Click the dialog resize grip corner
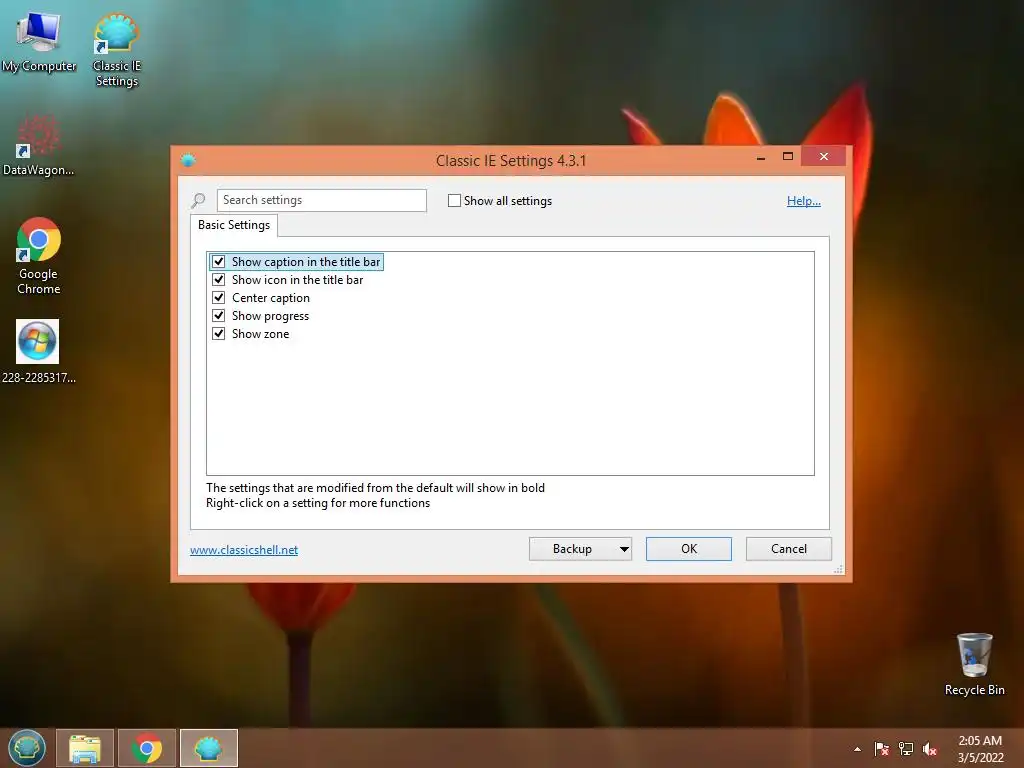 839,569
